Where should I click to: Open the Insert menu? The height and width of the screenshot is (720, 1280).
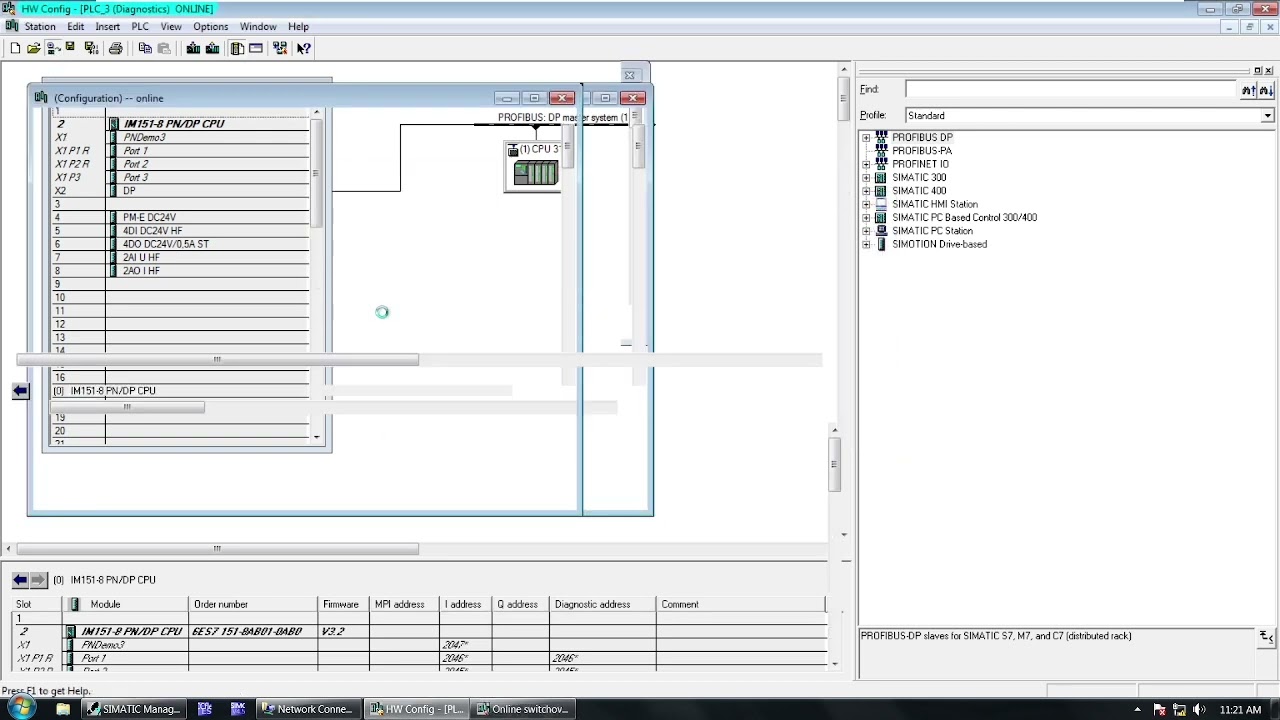point(107,27)
